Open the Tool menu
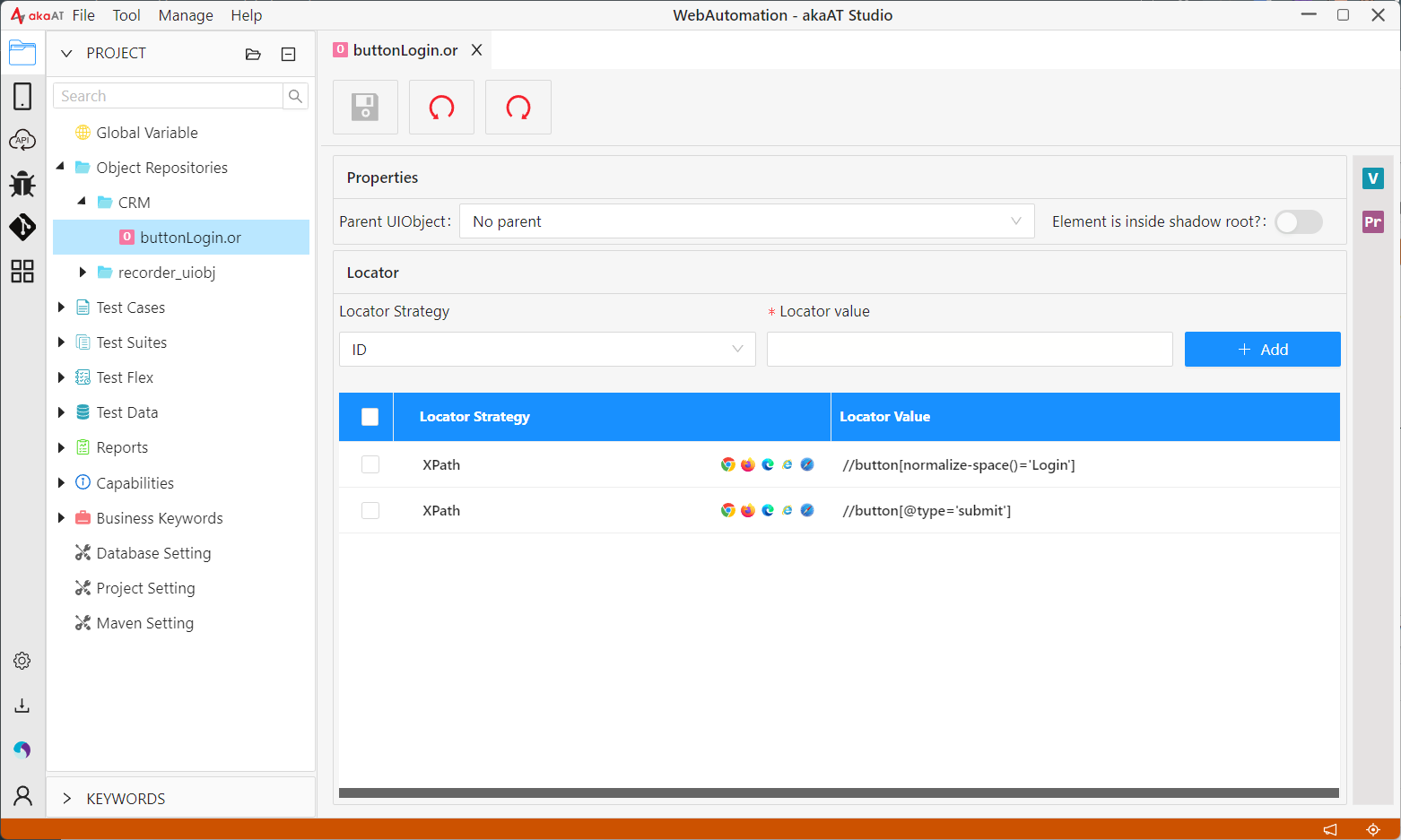Image resolution: width=1401 pixels, height=840 pixels. pos(126,15)
